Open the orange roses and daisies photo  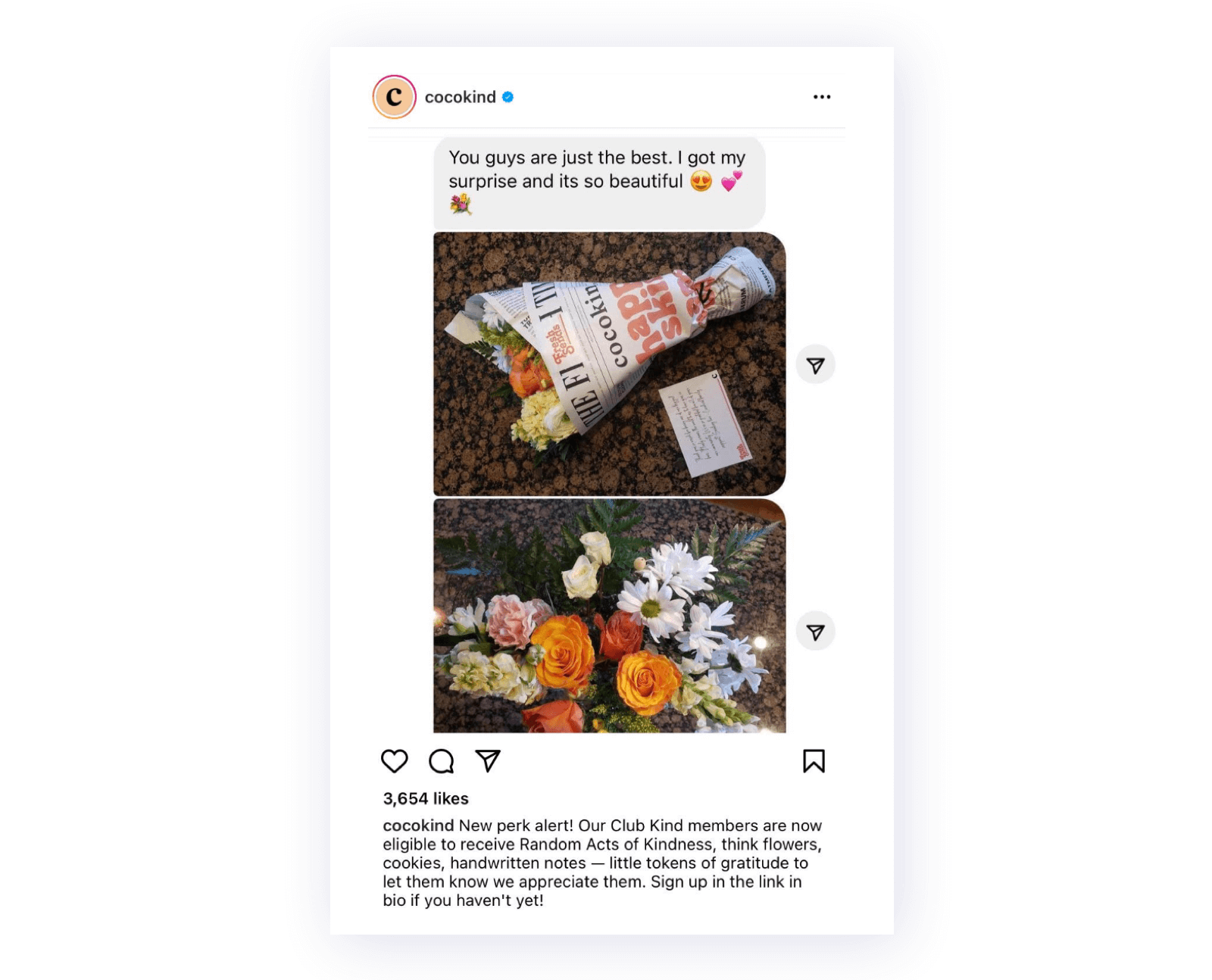[609, 616]
